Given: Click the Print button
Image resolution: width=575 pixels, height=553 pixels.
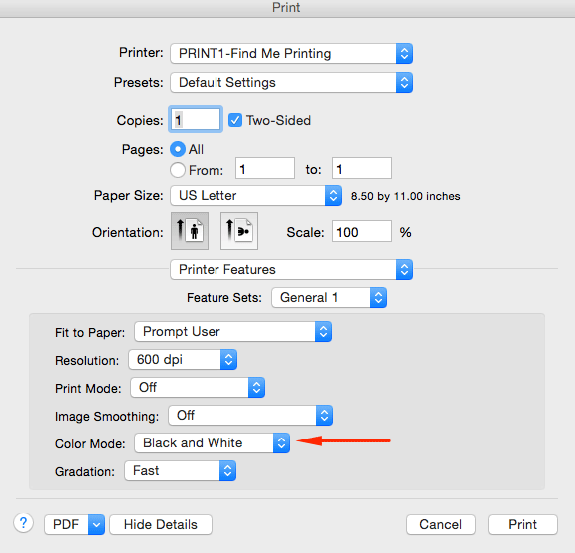Looking at the screenshot, I should click(523, 524).
